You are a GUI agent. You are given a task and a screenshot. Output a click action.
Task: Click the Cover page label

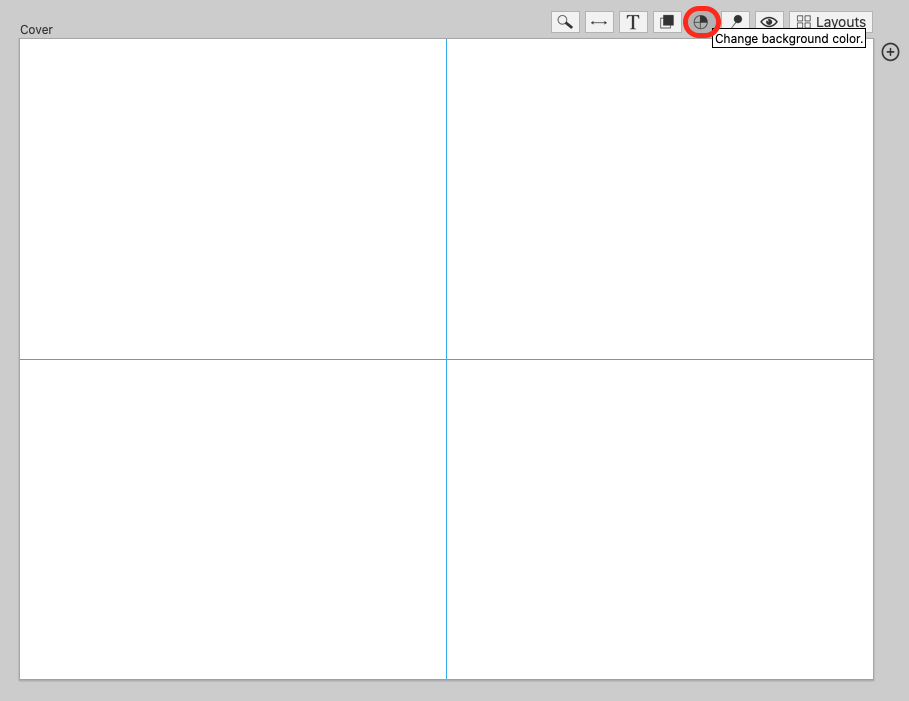(x=36, y=30)
